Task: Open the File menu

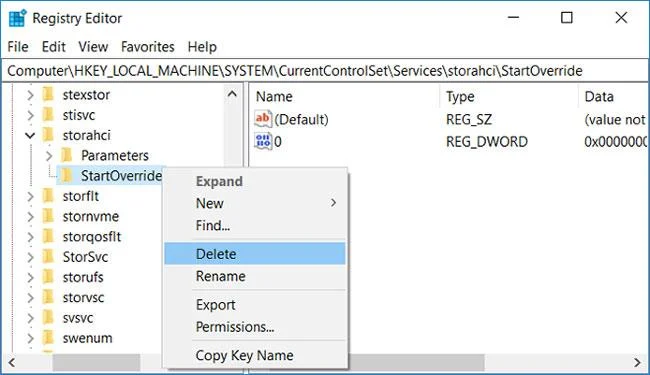Action: coord(18,47)
